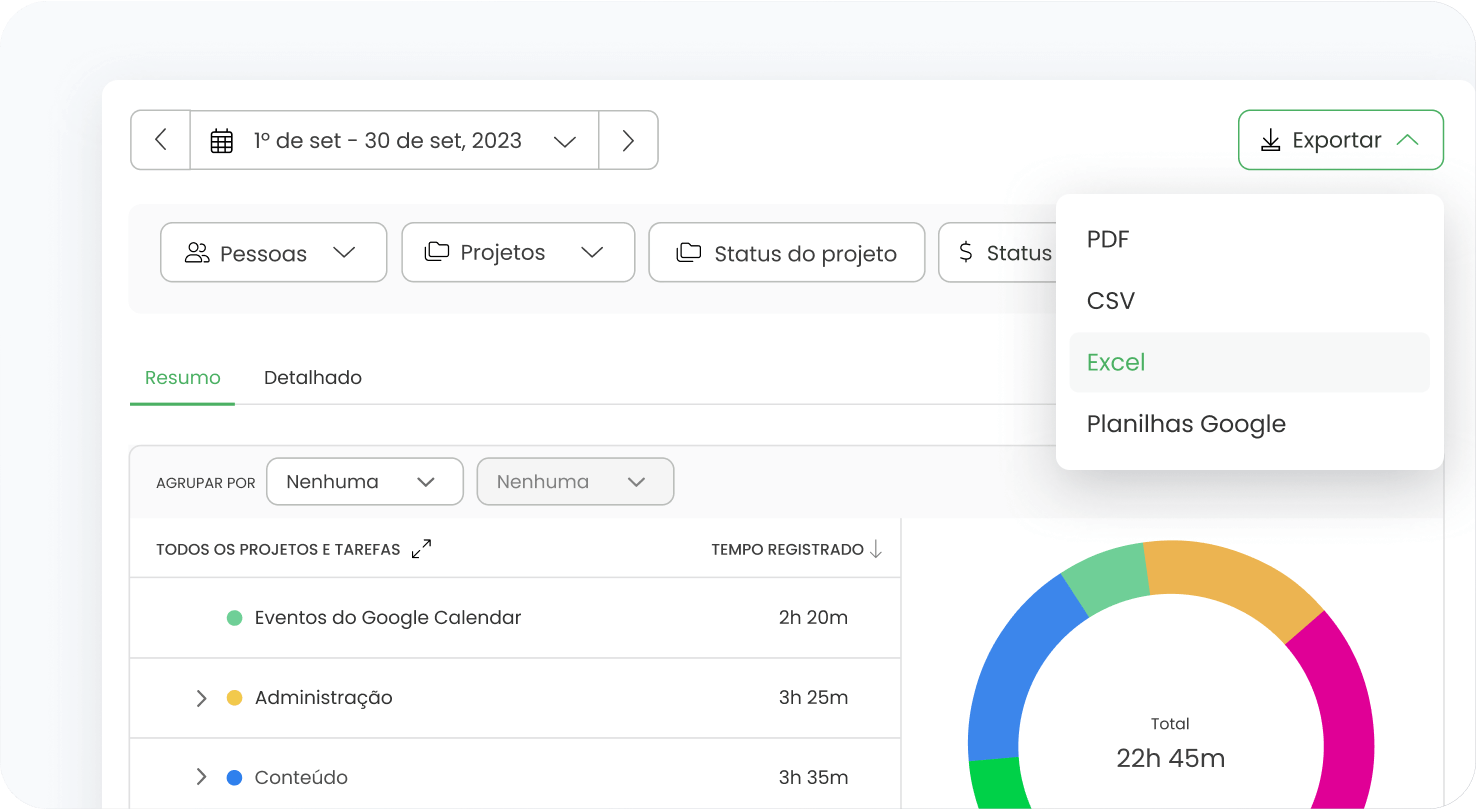
Task: Click the Status do projeto filter button
Action: tap(786, 253)
